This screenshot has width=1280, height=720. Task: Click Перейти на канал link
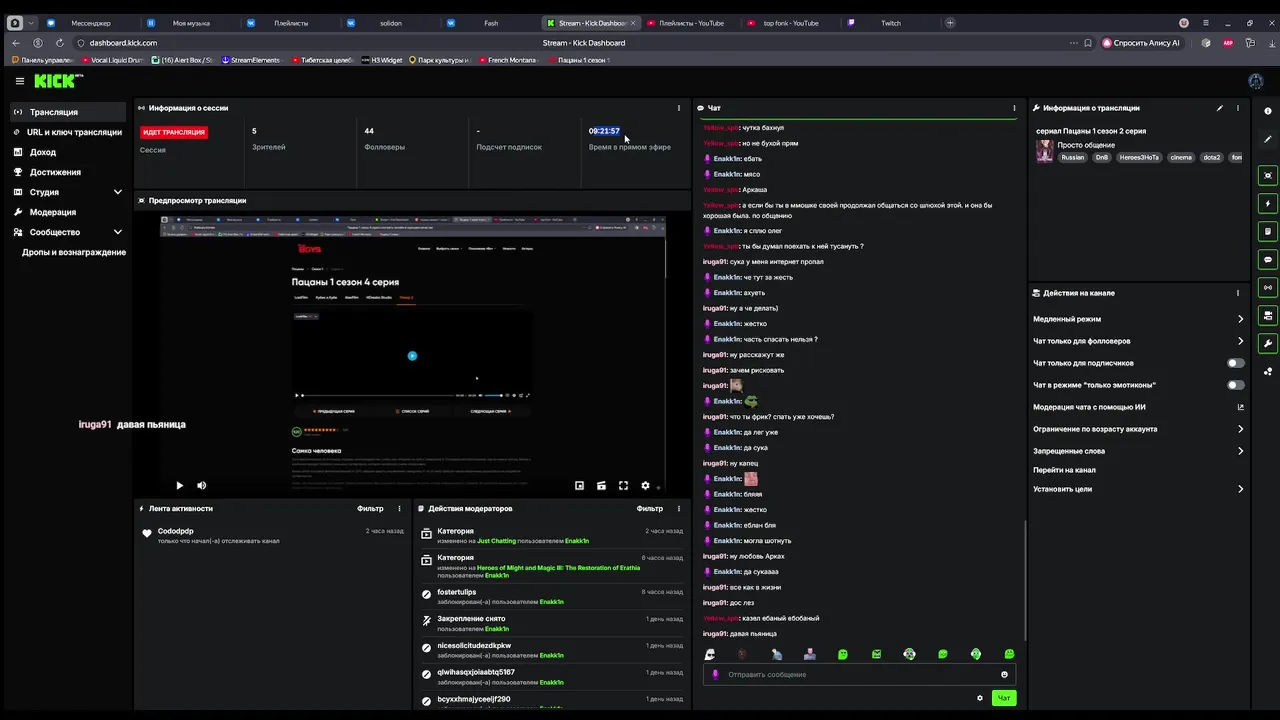pos(1064,470)
